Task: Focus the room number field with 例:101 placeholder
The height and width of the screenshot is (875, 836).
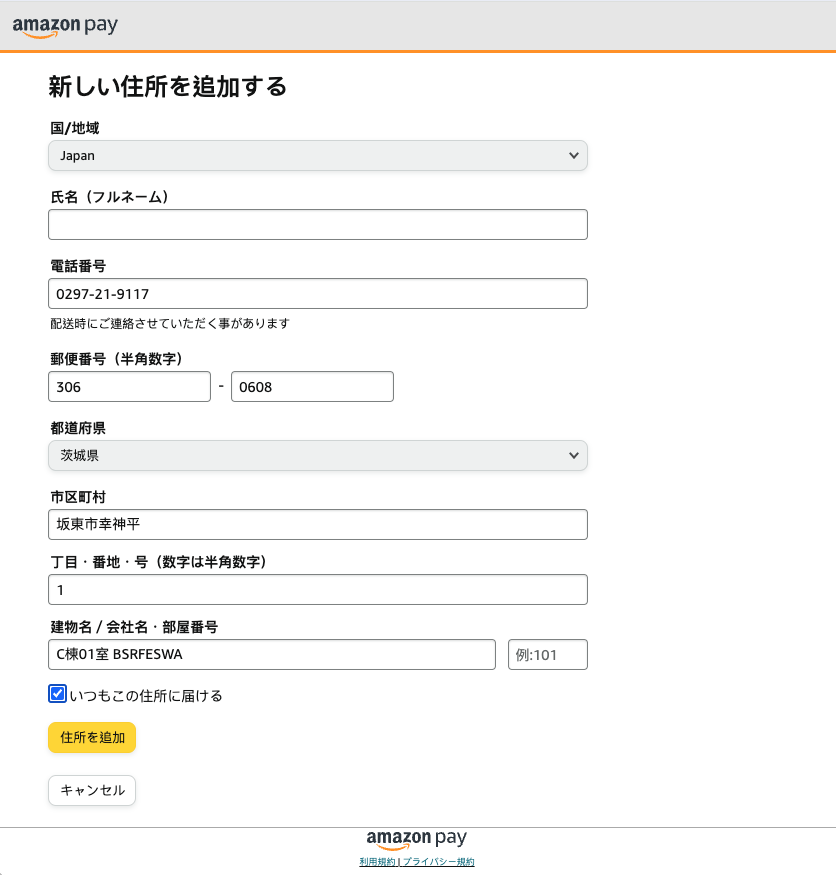Action: 547,655
